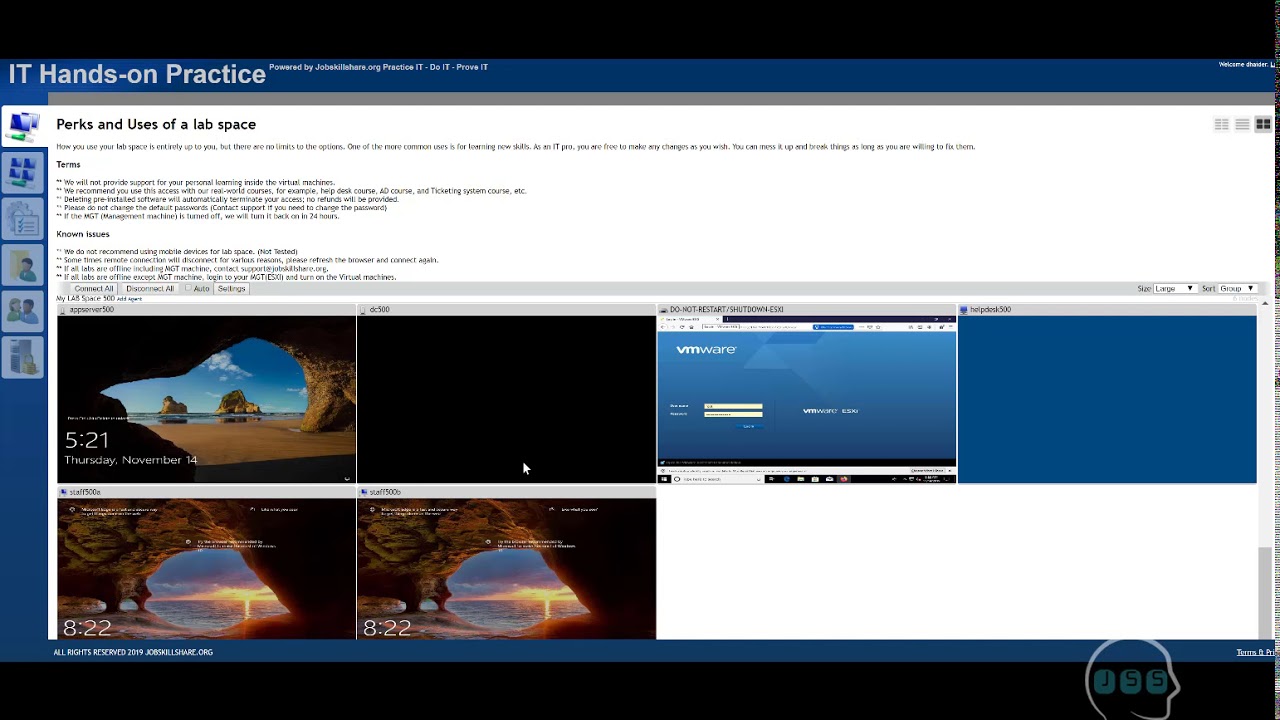Image resolution: width=1280 pixels, height=720 pixels.
Task: Click the ALL RIGHTS RESERVED 2019 footer text
Action: click(x=133, y=652)
